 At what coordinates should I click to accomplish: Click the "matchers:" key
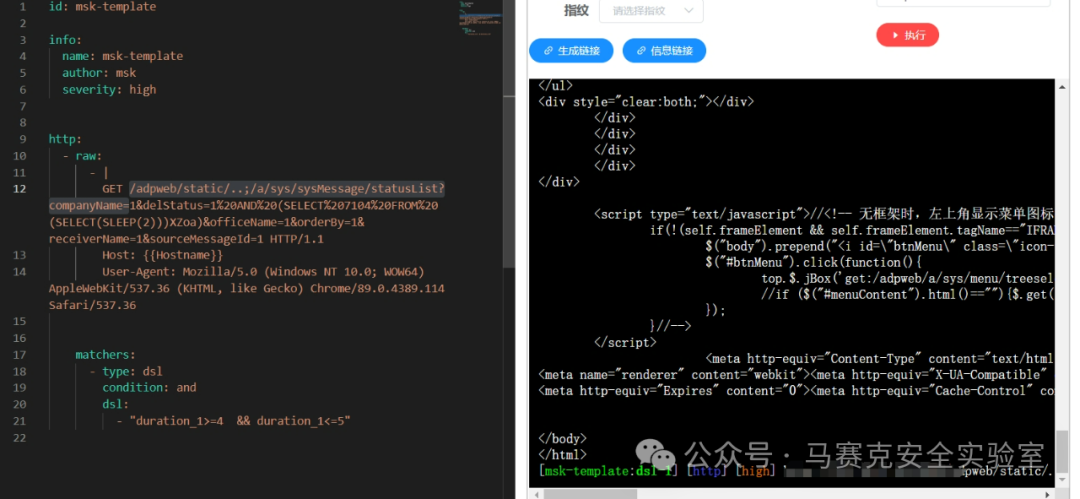click(106, 355)
